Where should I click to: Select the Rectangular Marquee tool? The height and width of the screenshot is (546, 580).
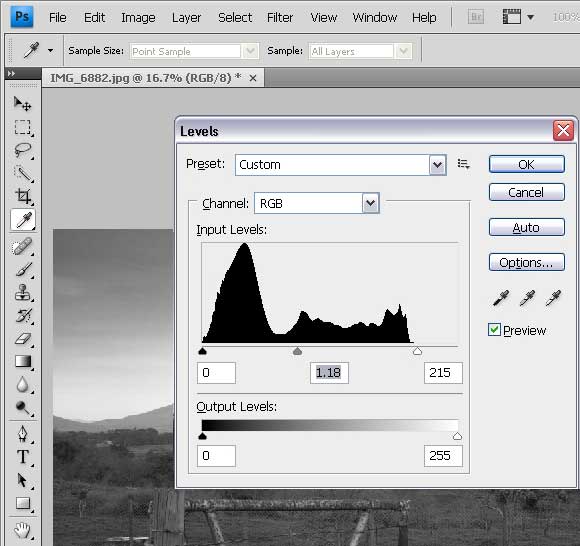(x=23, y=127)
